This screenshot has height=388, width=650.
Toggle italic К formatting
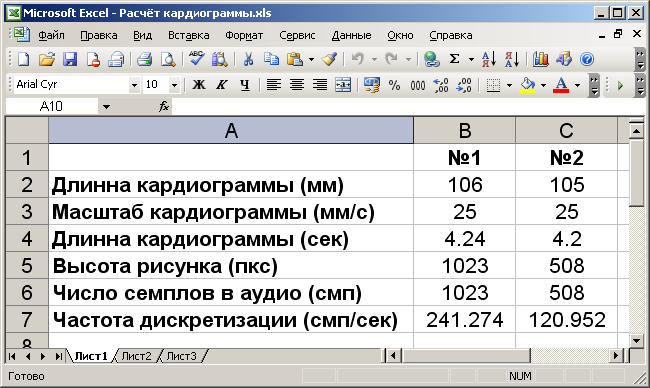(222, 85)
